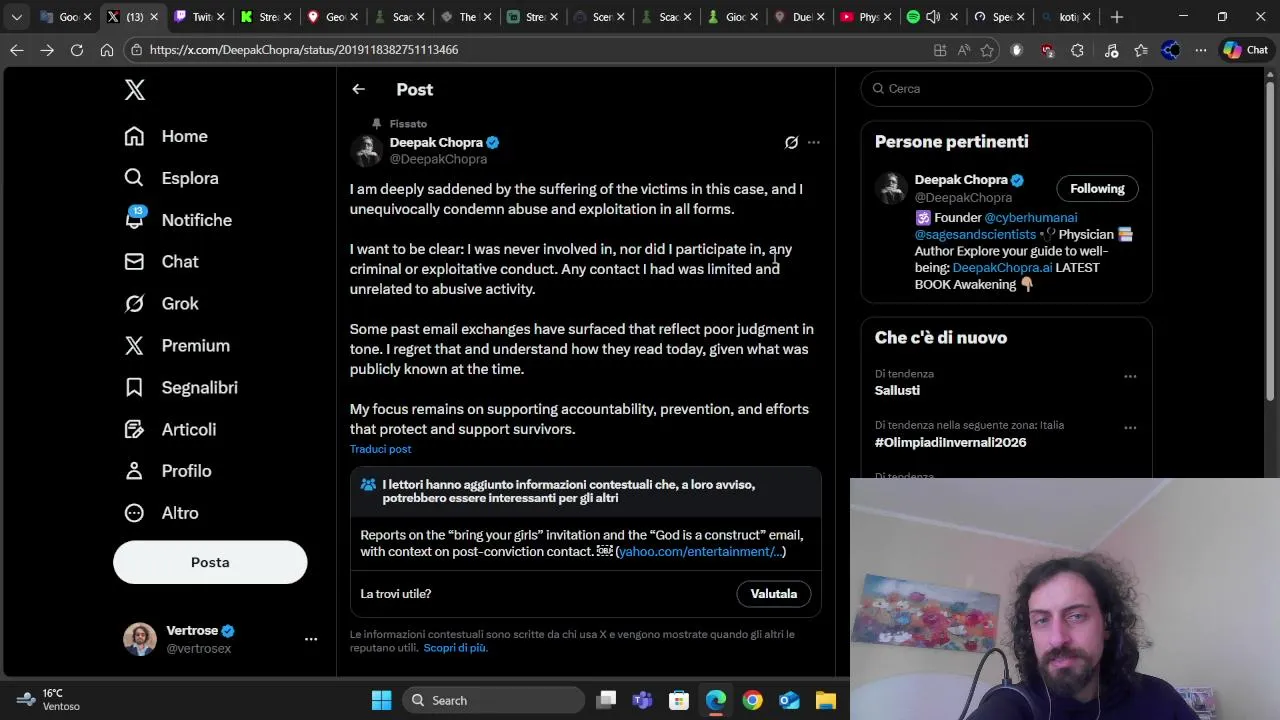Open Task View on taskbar
The height and width of the screenshot is (720, 1280).
click(606, 700)
